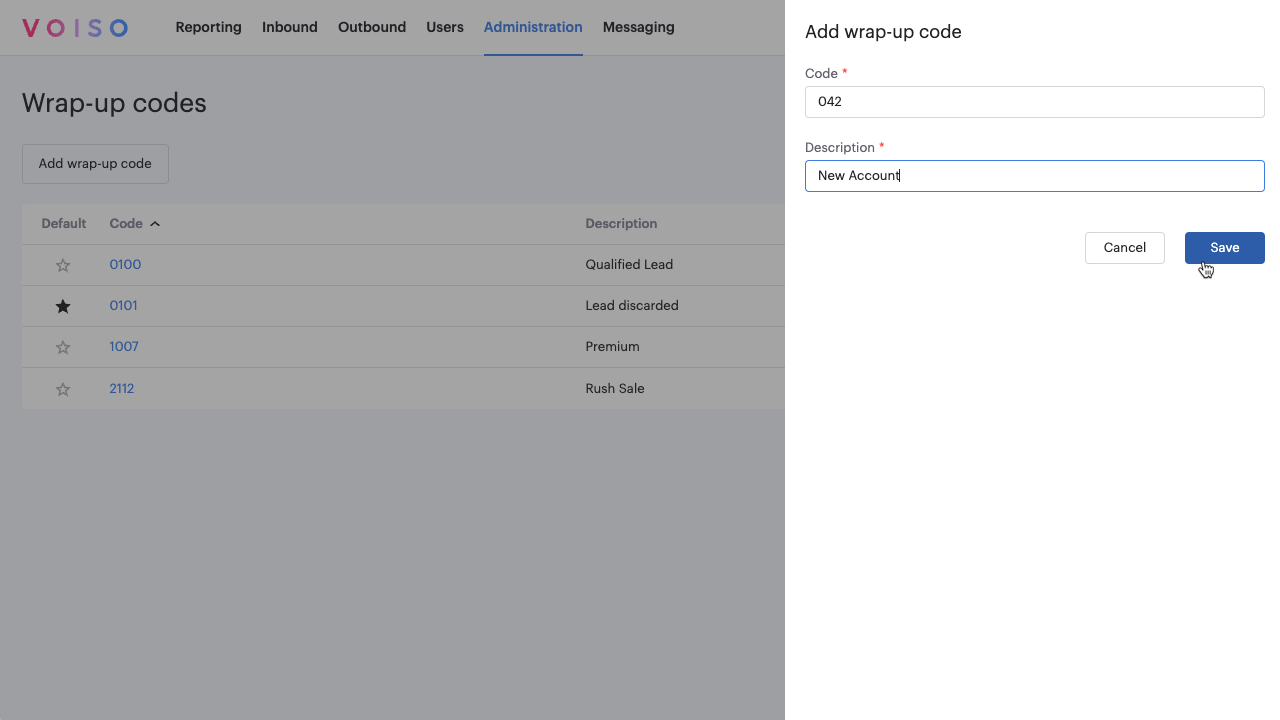Open the Messaging menu
This screenshot has width=1280, height=720.
638,27
